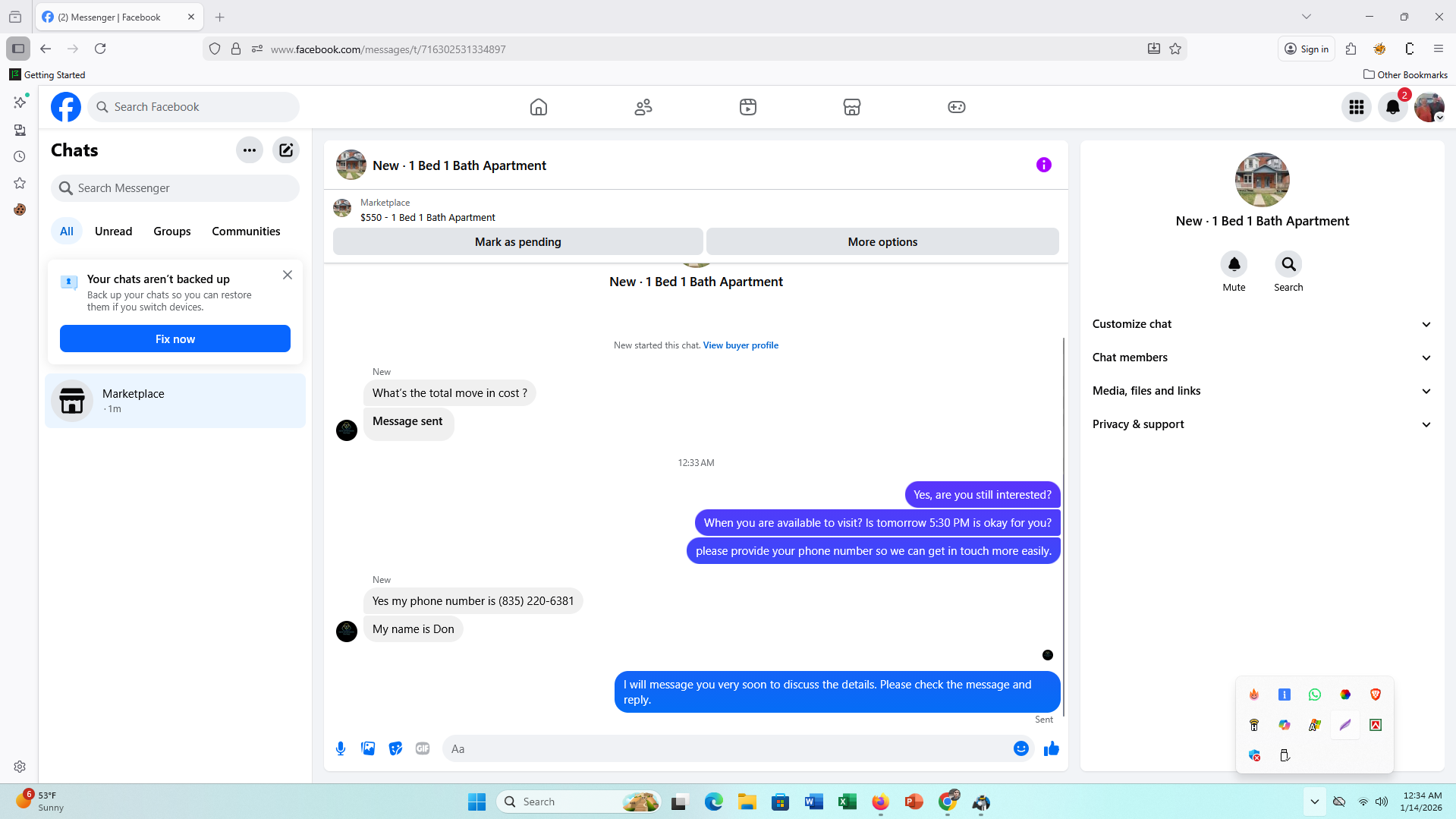Open File Explorer from taskbar
Viewport: 1456px width, 819px height.
(747, 802)
